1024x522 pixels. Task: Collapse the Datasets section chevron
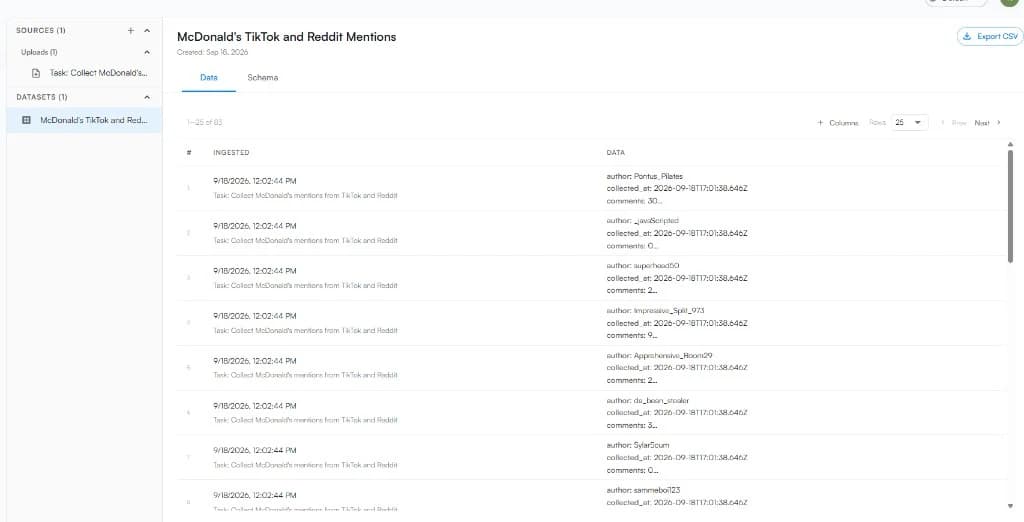[x=147, y=97]
